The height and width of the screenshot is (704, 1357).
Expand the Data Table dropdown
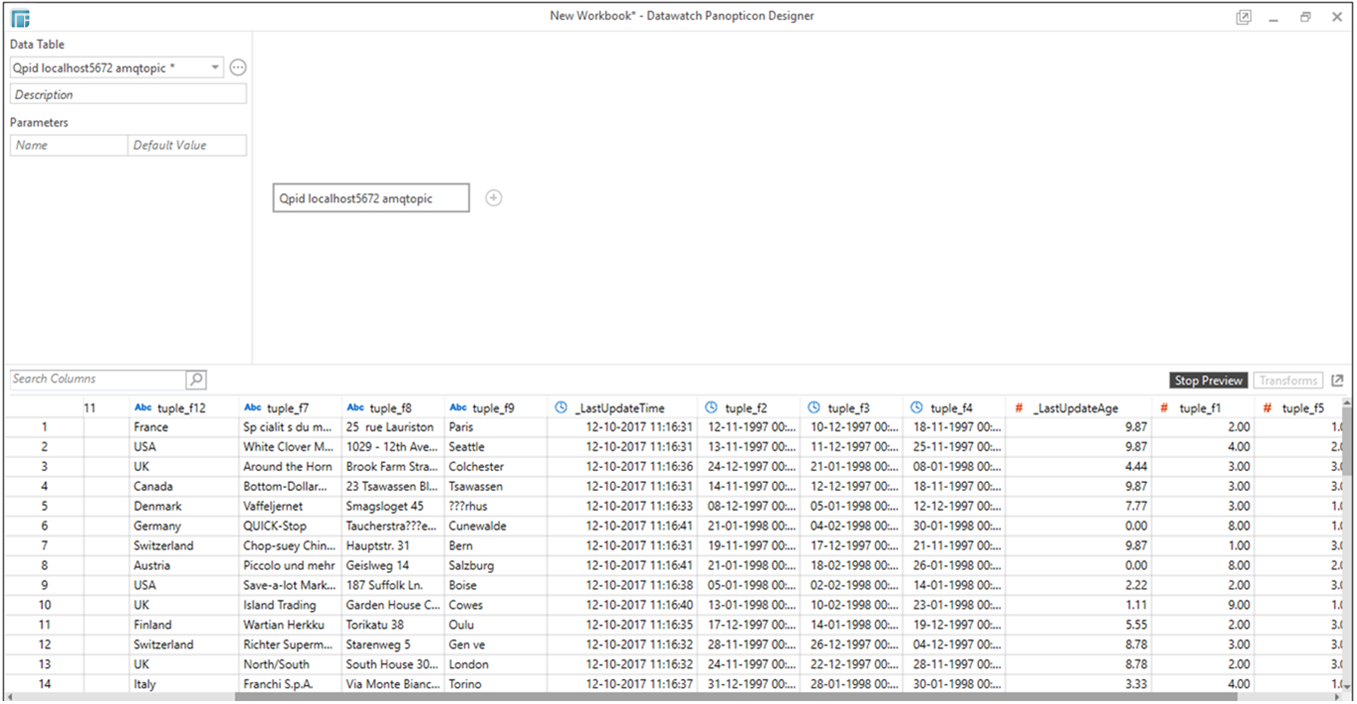(215, 68)
